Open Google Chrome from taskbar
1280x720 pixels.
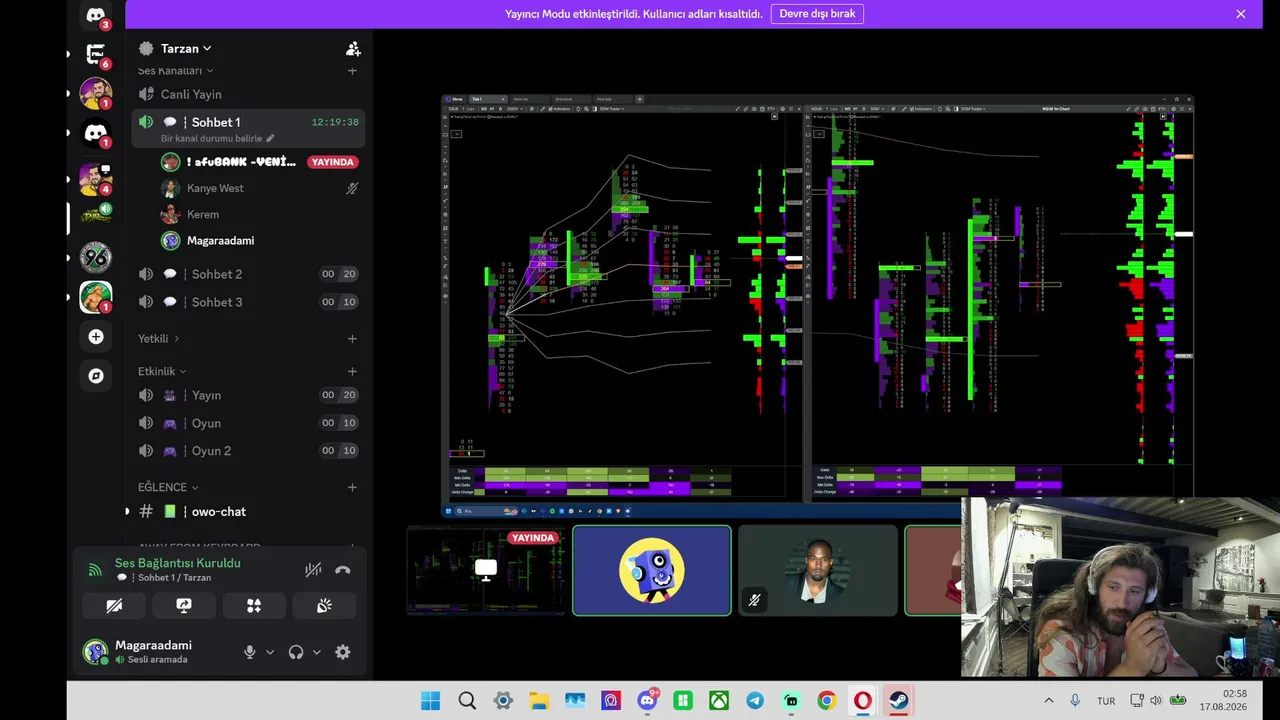coord(826,701)
